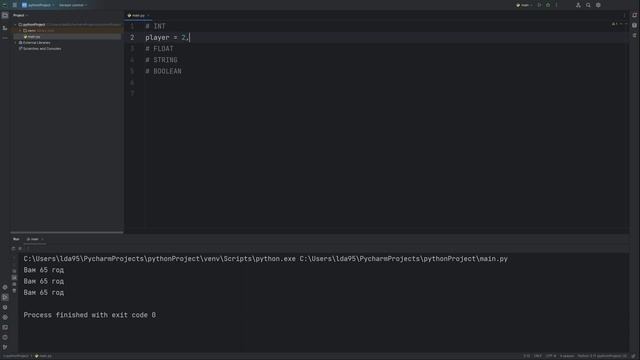Click the '# INT' comment line

[x=155, y=27]
